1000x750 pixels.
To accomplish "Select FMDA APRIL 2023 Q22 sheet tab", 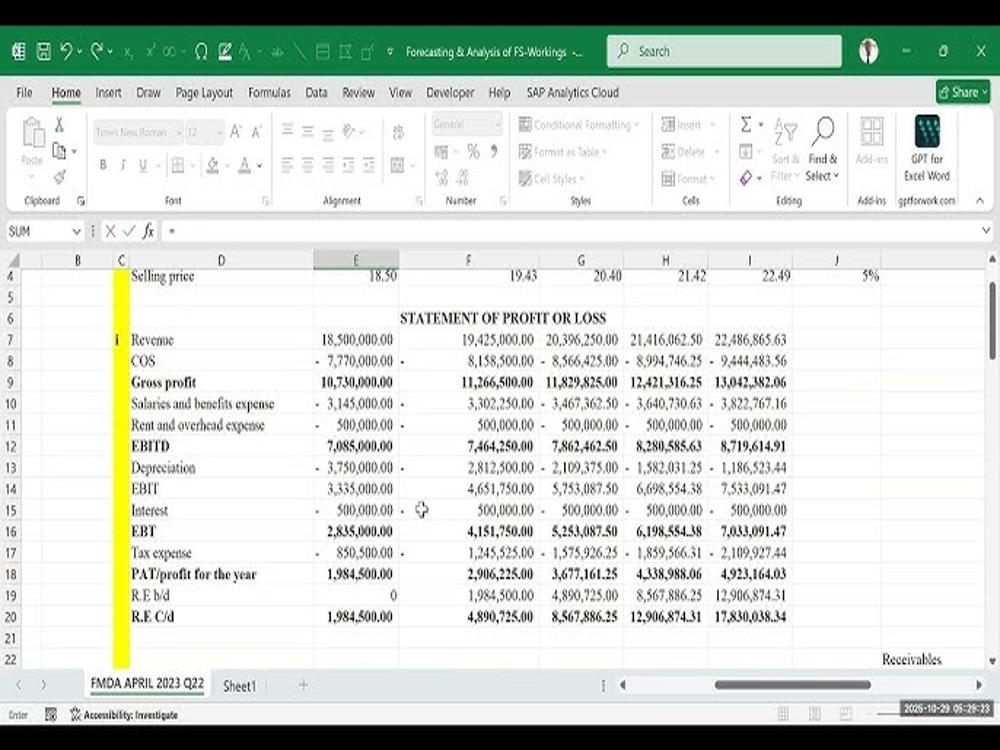I will point(147,684).
